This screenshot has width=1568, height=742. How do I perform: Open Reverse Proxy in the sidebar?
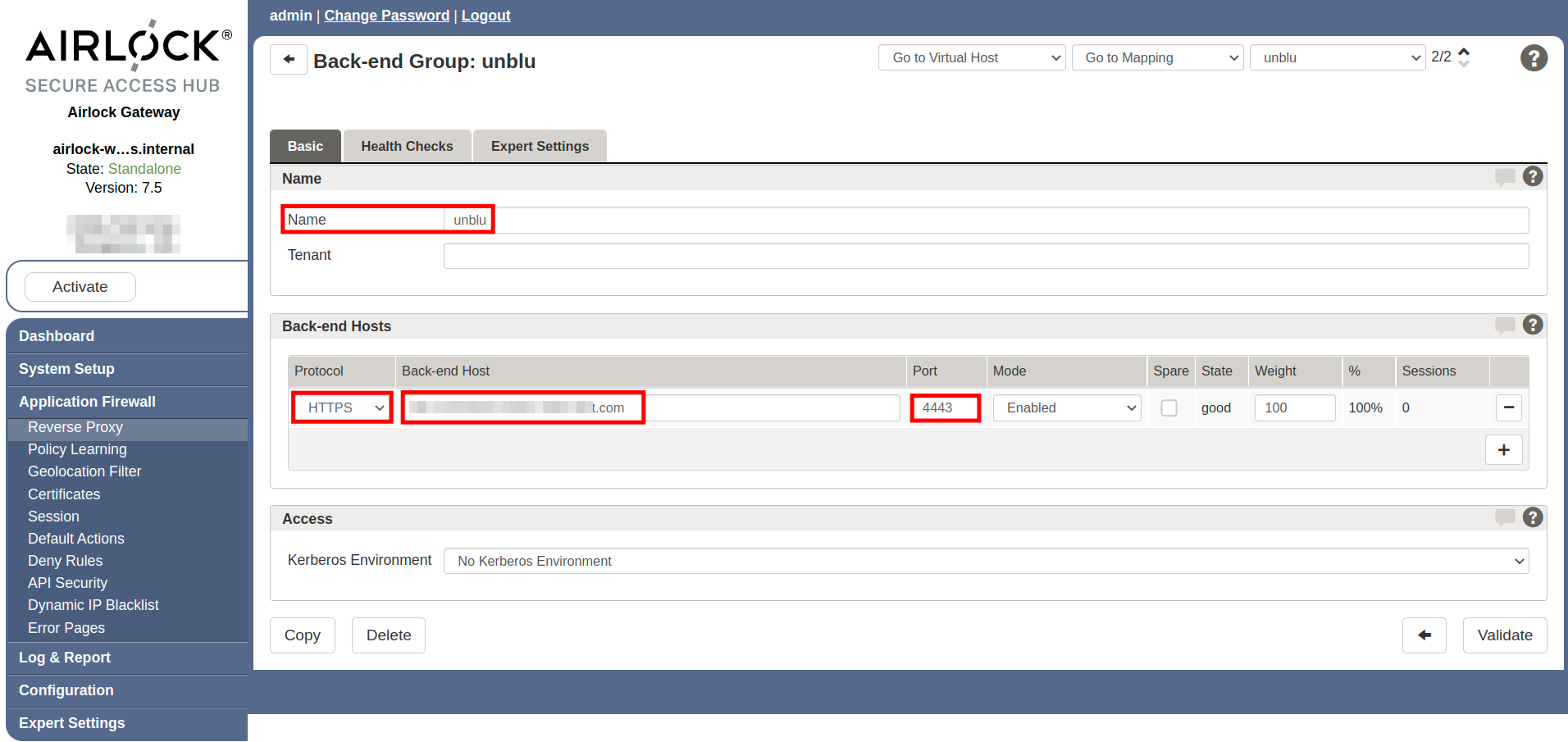tap(75, 427)
